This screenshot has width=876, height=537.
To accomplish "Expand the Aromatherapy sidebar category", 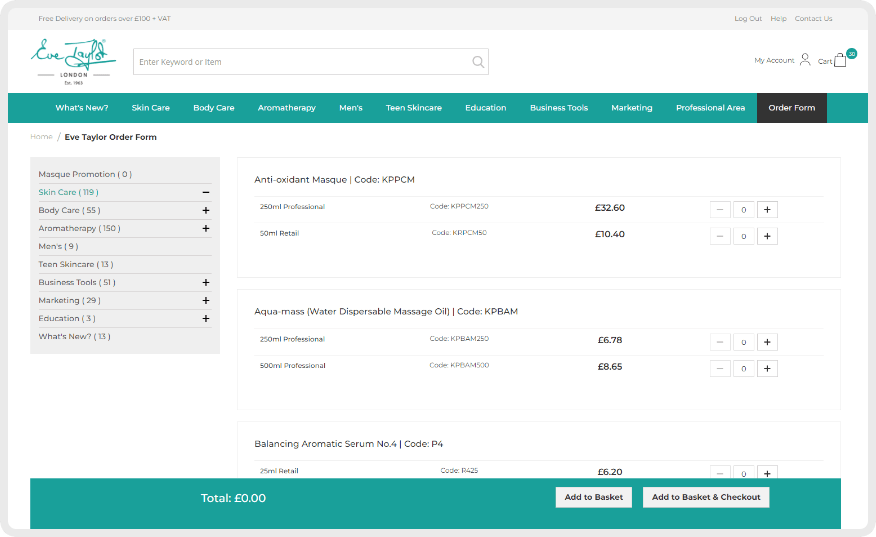I will click(x=205, y=229).
